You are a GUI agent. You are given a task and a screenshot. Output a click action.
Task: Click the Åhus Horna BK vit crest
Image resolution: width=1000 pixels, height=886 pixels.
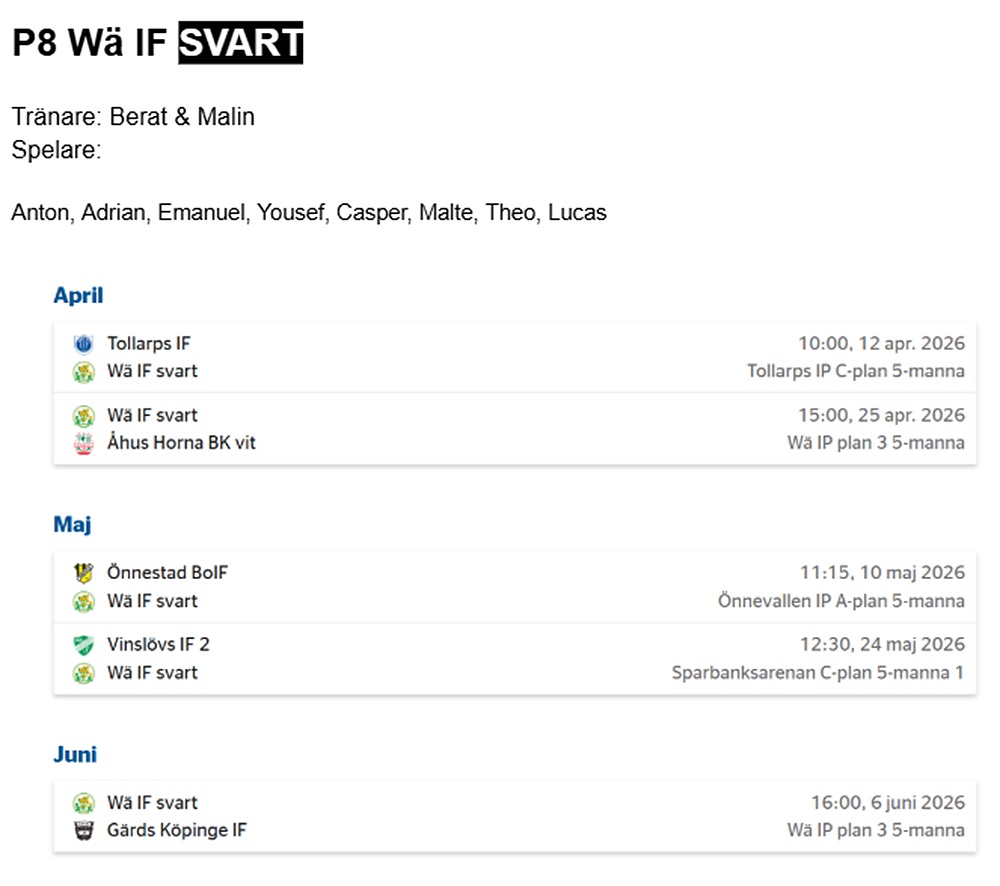click(x=83, y=443)
